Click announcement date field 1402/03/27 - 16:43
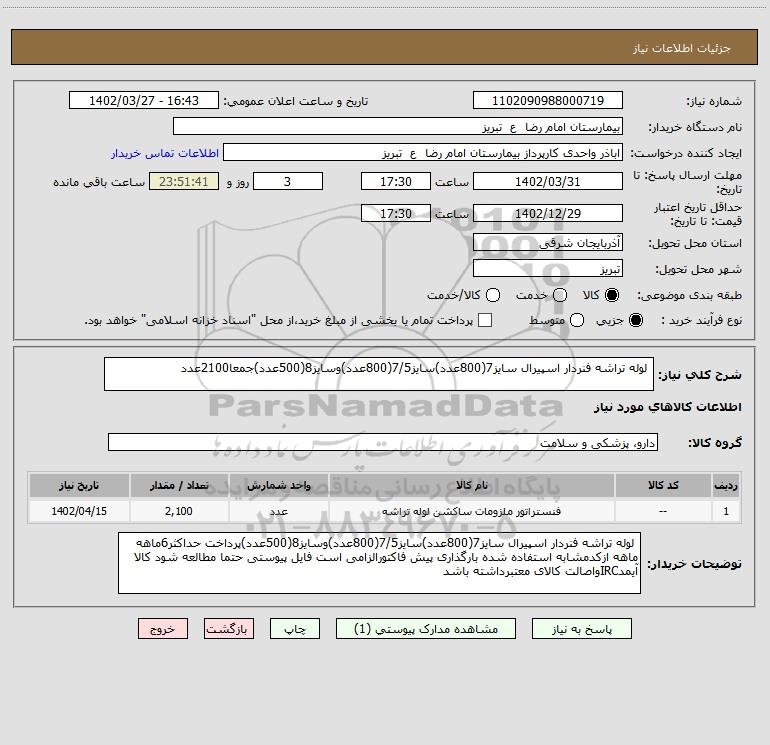This screenshot has height=745, width=770. (144, 100)
